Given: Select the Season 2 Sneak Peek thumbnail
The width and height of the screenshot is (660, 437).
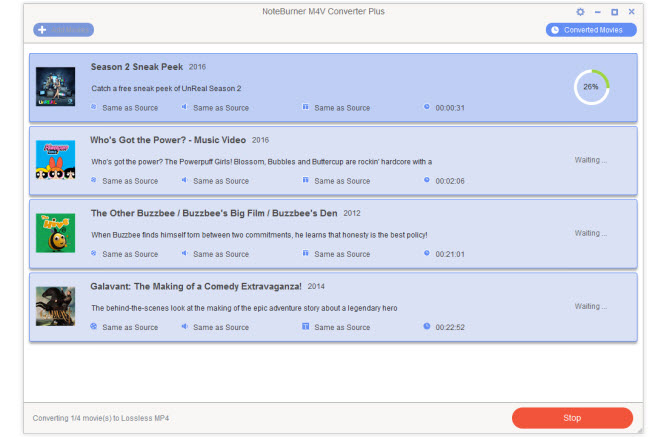Looking at the screenshot, I should pos(56,87).
